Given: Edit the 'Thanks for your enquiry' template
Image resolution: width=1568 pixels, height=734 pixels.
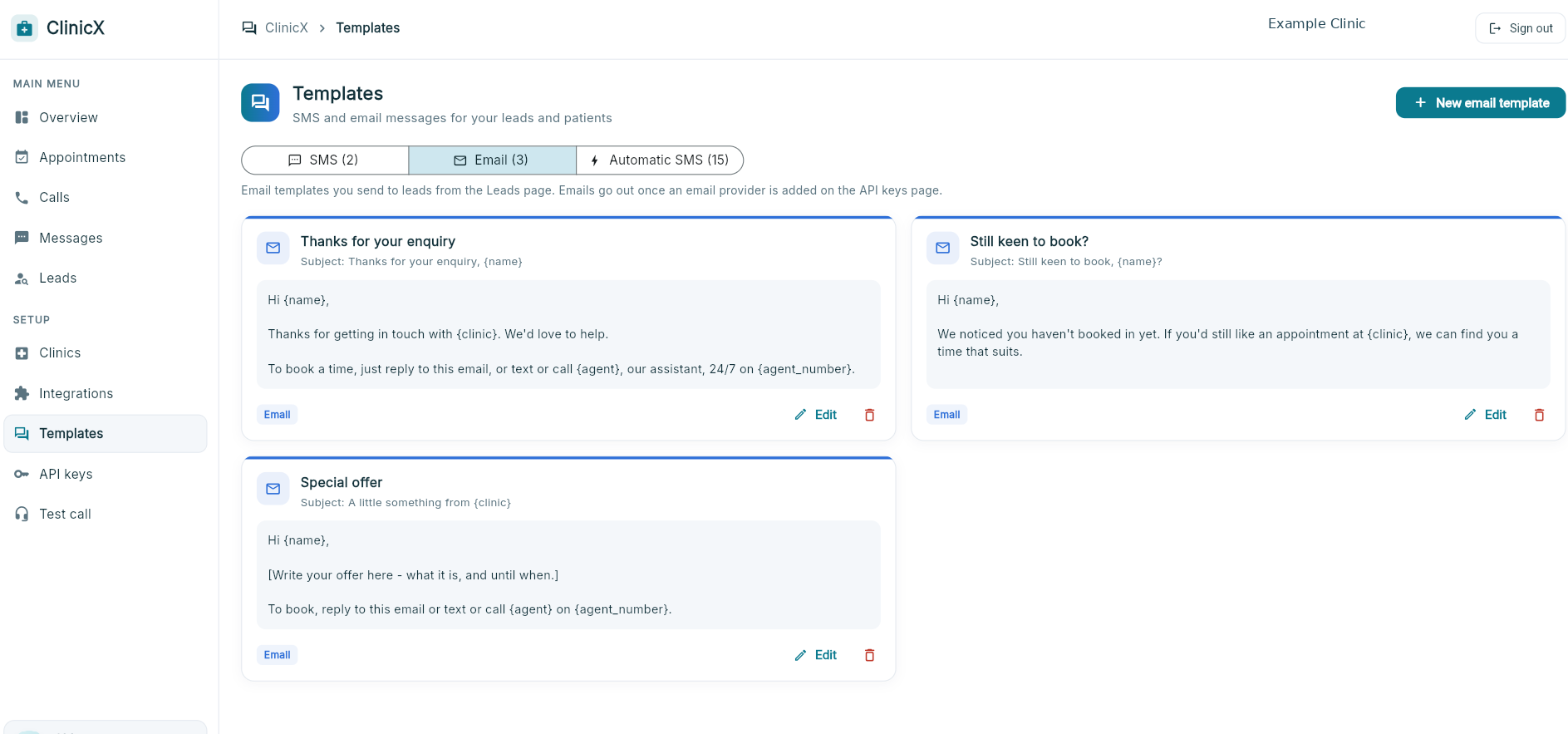Looking at the screenshot, I should pos(816,415).
